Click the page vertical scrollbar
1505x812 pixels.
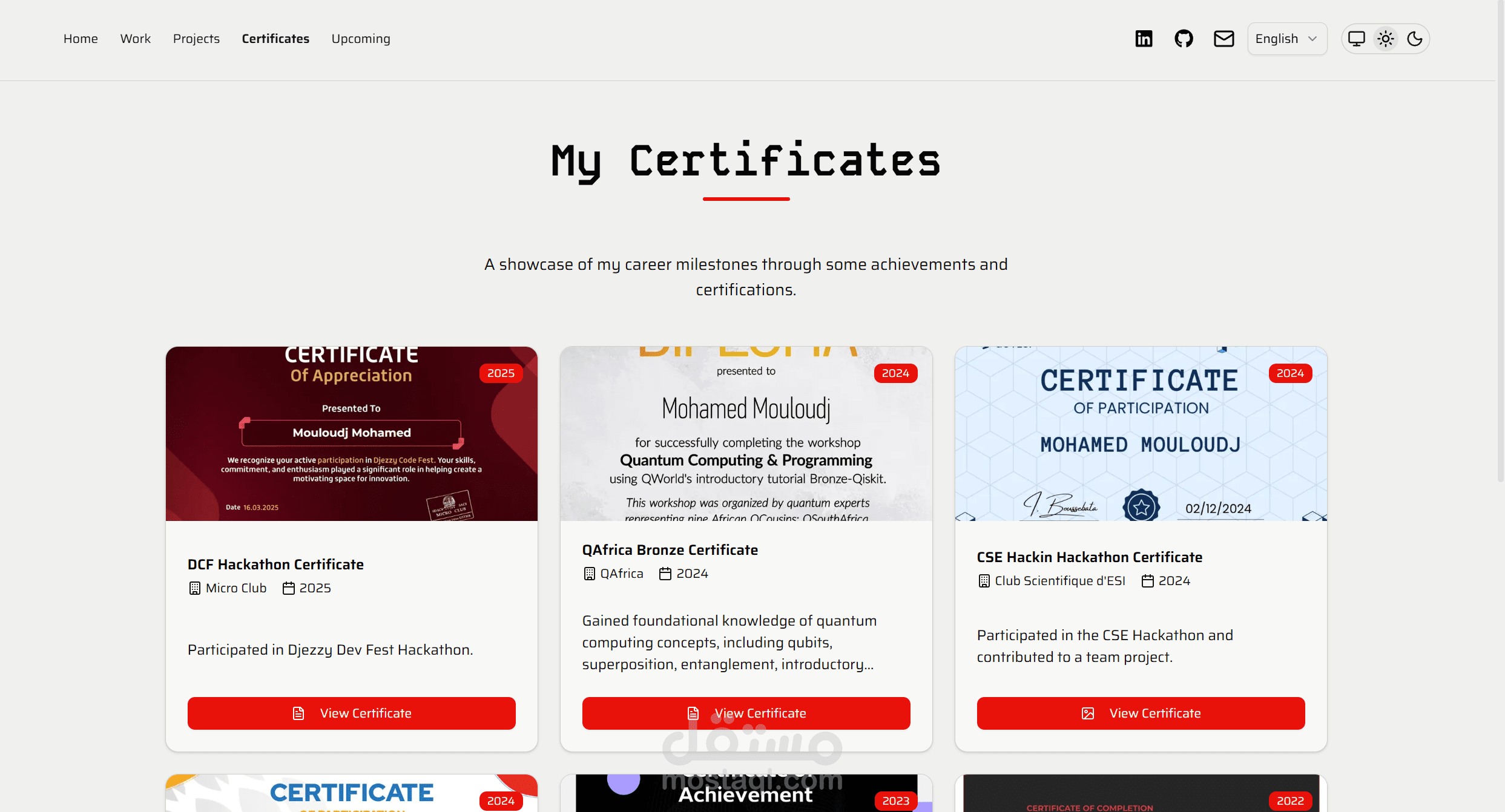(x=1500, y=242)
